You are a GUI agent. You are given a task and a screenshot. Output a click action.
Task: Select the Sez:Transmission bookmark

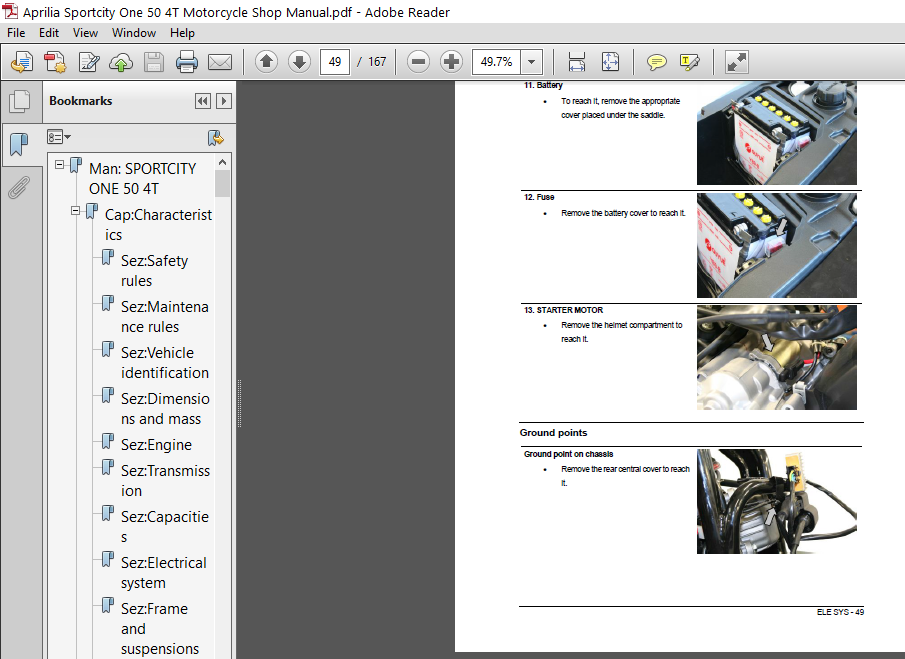tap(165, 481)
